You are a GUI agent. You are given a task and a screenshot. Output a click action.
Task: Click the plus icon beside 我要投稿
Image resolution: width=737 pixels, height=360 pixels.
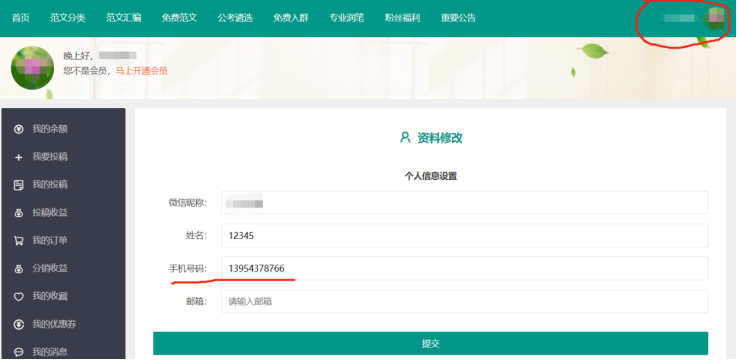click(19, 157)
